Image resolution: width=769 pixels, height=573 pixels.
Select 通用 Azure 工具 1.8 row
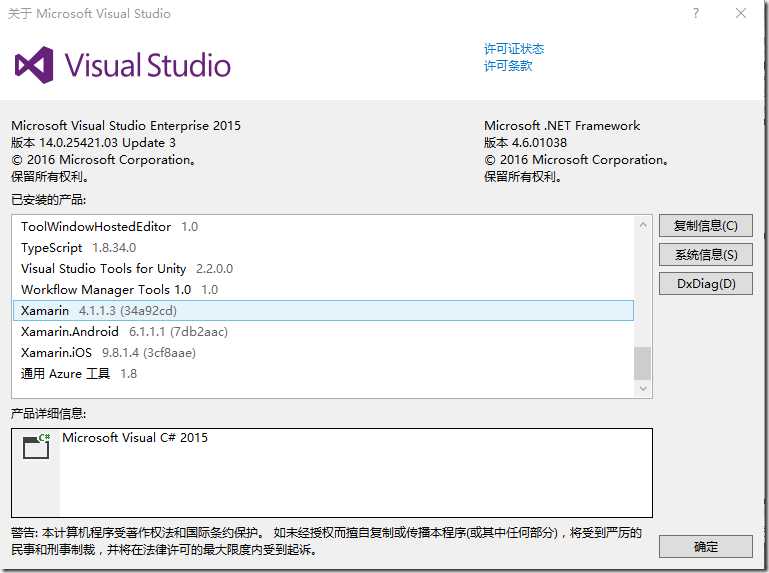coord(323,374)
